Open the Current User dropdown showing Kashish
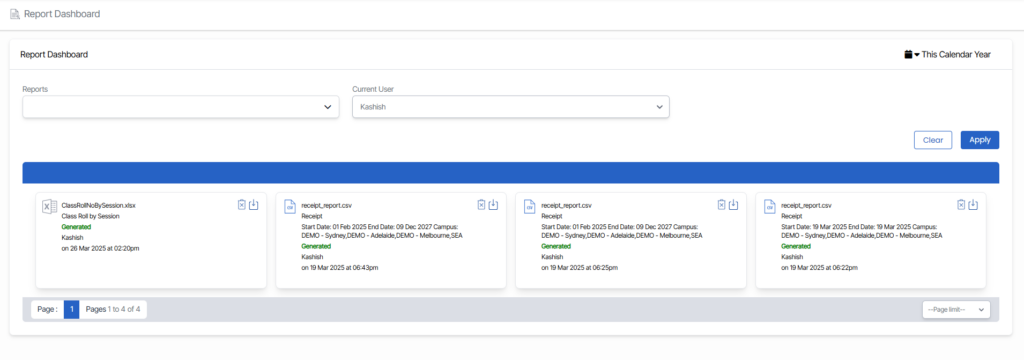 pos(511,107)
